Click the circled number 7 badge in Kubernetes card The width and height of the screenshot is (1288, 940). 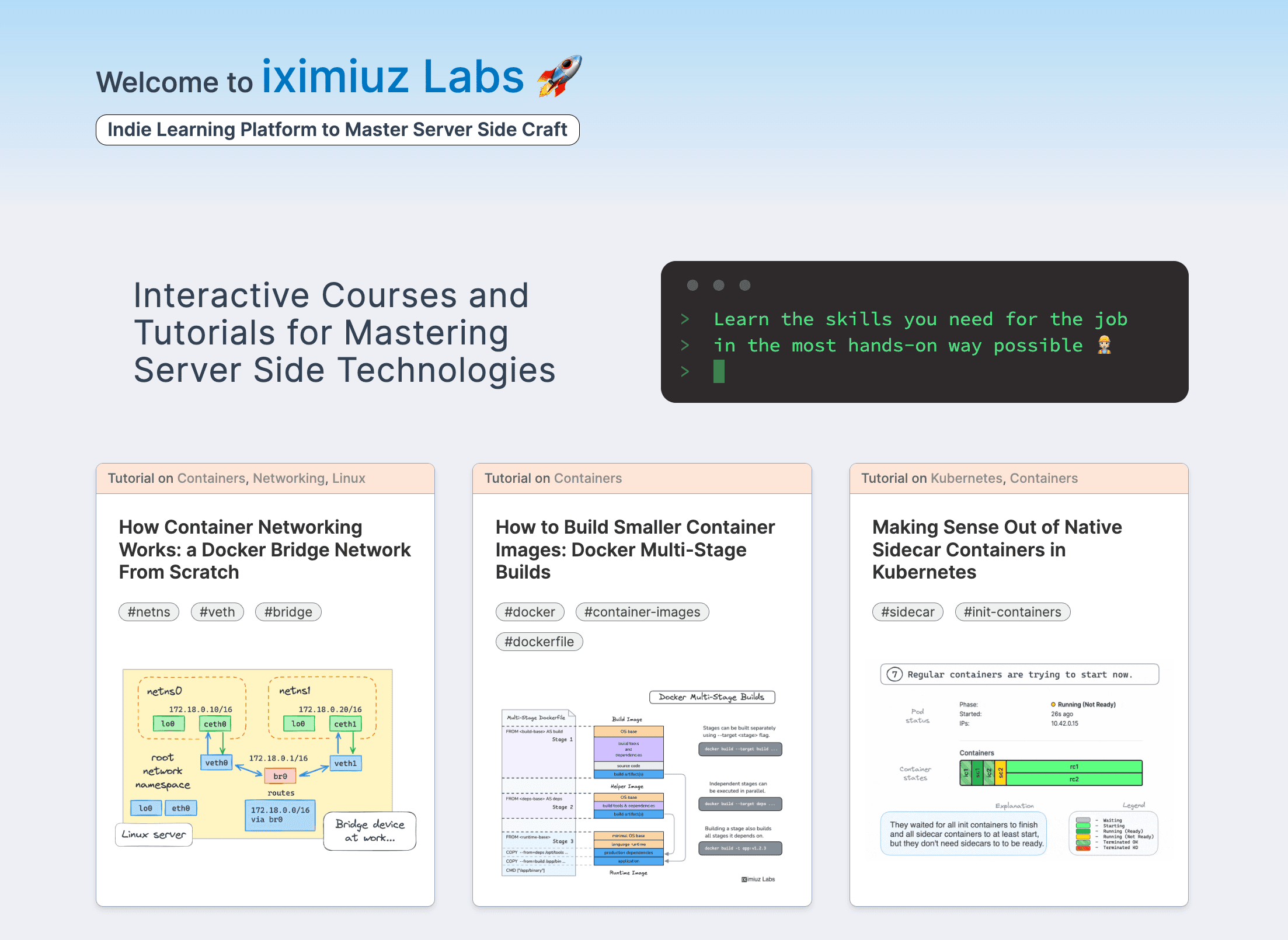pos(894,674)
